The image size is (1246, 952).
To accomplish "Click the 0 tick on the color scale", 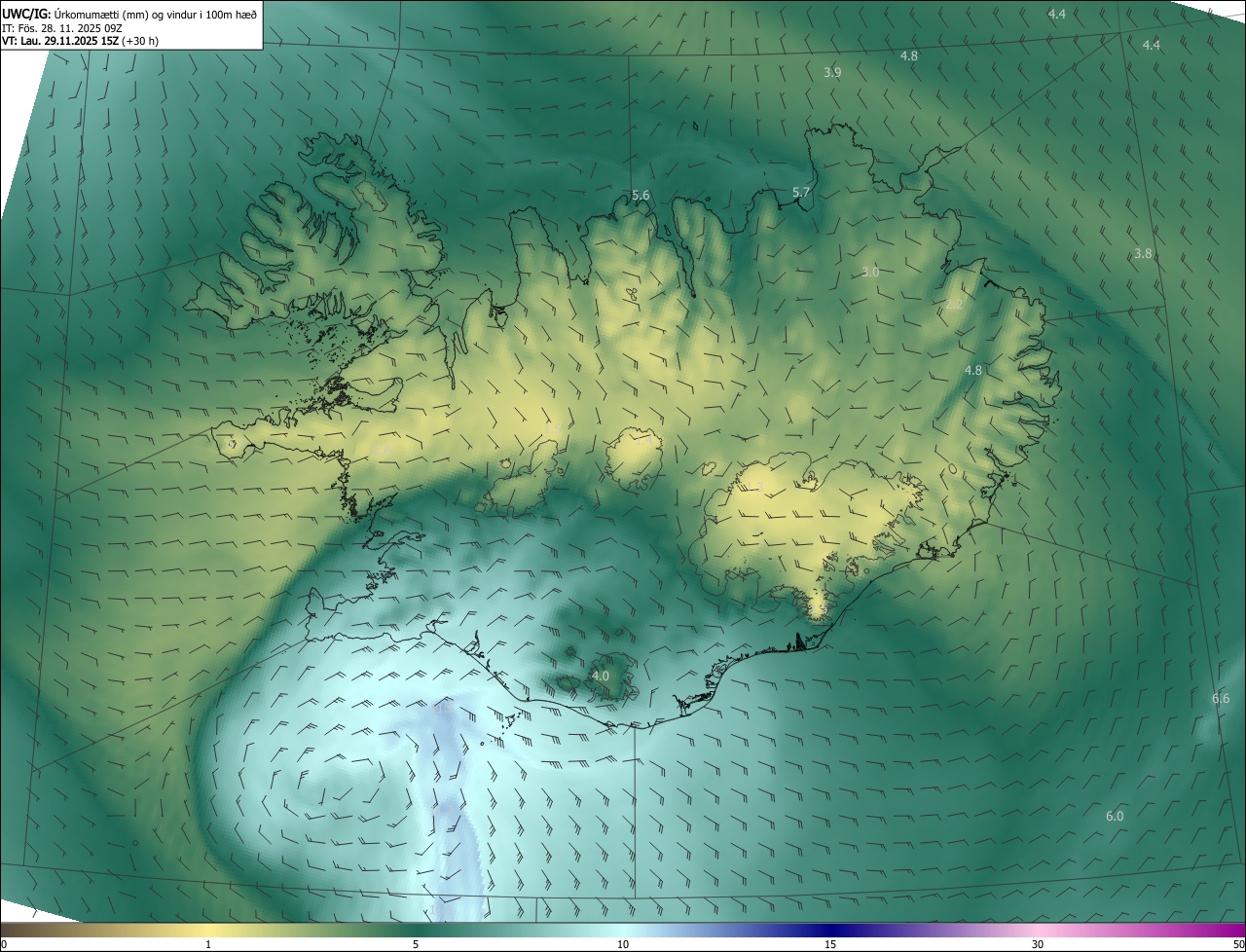I will pos(4,945).
